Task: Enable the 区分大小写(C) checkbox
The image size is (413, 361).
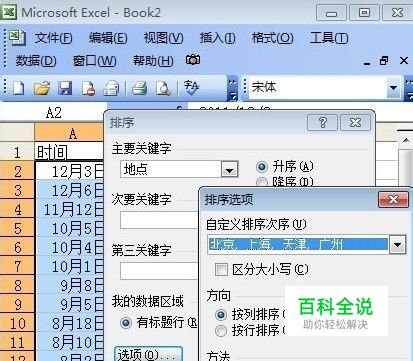Action: click(x=221, y=269)
